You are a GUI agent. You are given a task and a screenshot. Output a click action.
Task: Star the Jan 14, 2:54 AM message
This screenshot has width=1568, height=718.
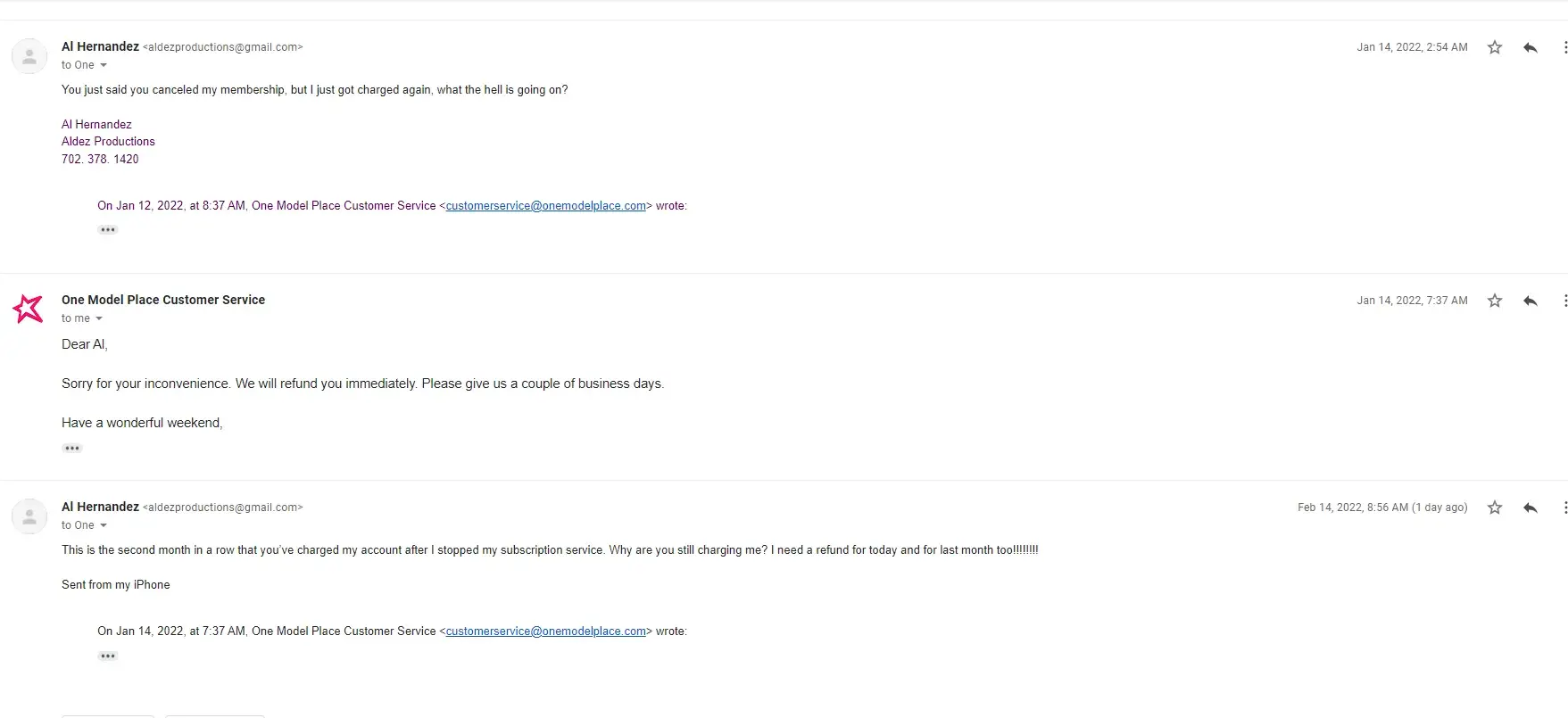tap(1495, 47)
